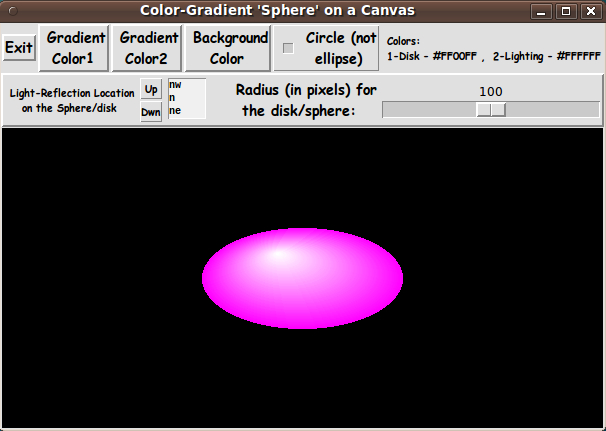Click the magenta ellipse on the canvas
606x431 pixels.
[x=303, y=278]
